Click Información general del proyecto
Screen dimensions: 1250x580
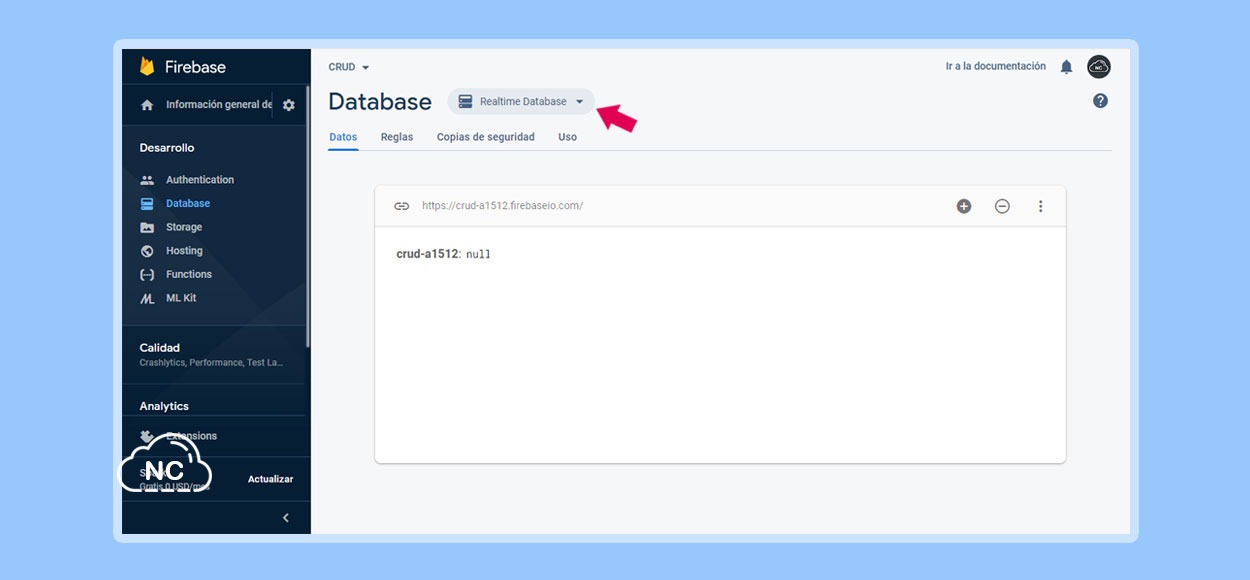pyautogui.click(x=219, y=105)
